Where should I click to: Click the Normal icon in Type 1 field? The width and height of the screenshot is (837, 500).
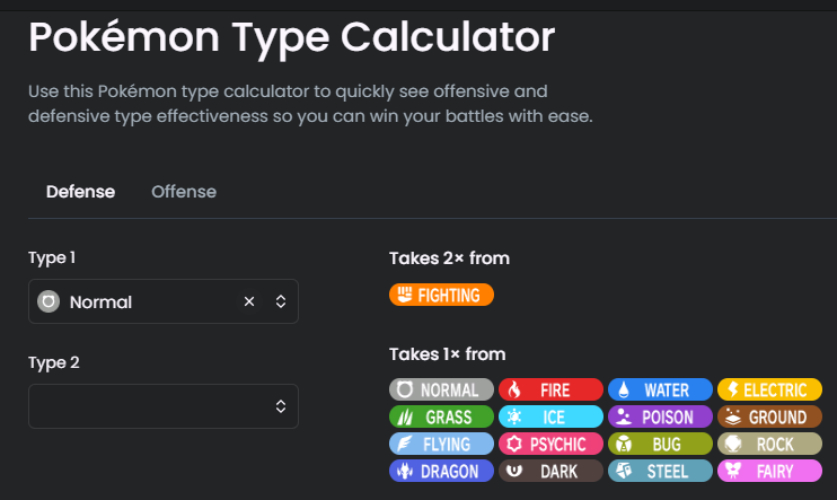tap(48, 301)
